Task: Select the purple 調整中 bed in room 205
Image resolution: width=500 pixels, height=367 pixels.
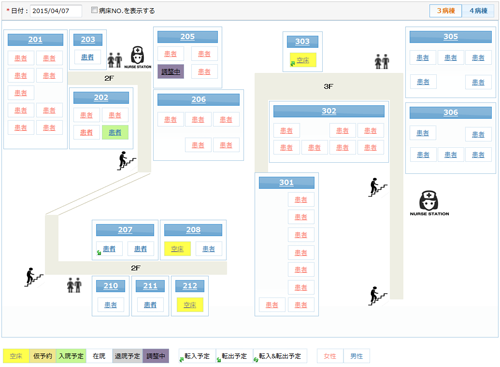Action: point(171,71)
